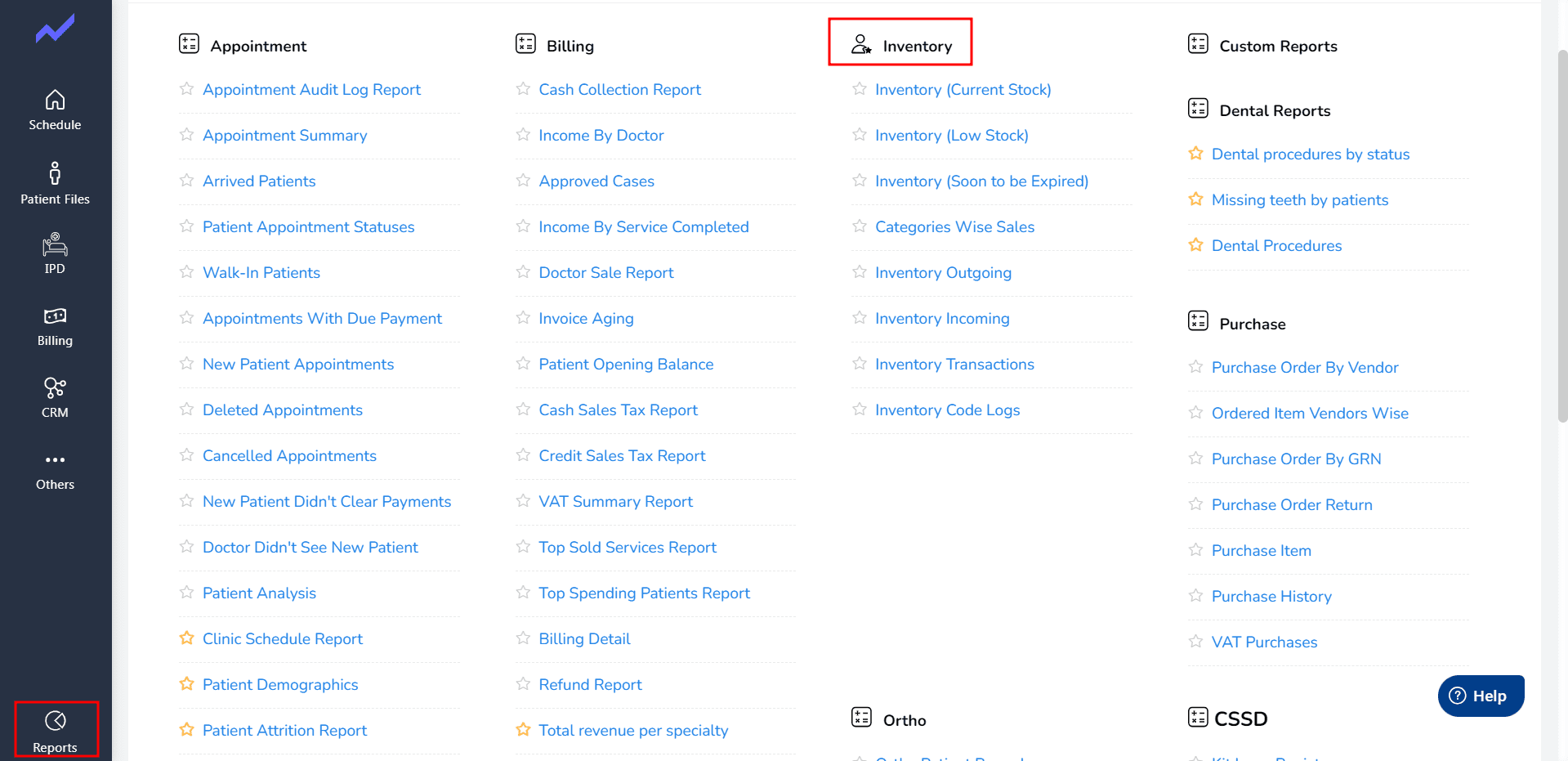Viewport: 1568px width, 761px height.
Task: Click the Purchase category header icon
Action: pos(1198,320)
